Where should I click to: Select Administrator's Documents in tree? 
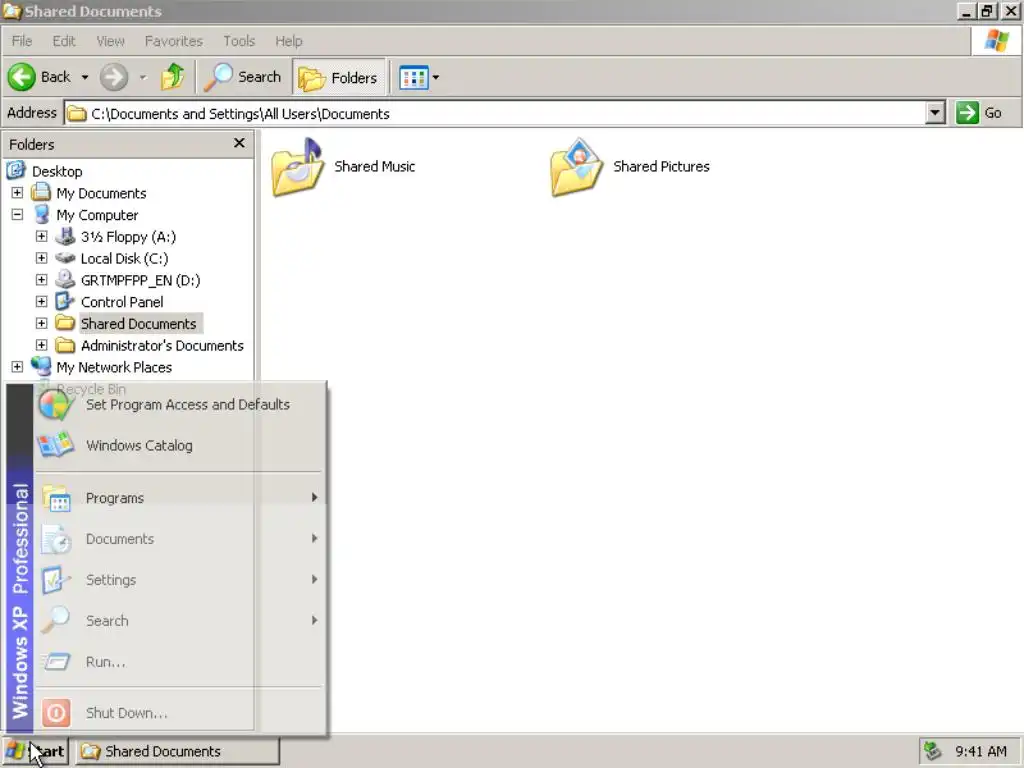pyautogui.click(x=162, y=345)
